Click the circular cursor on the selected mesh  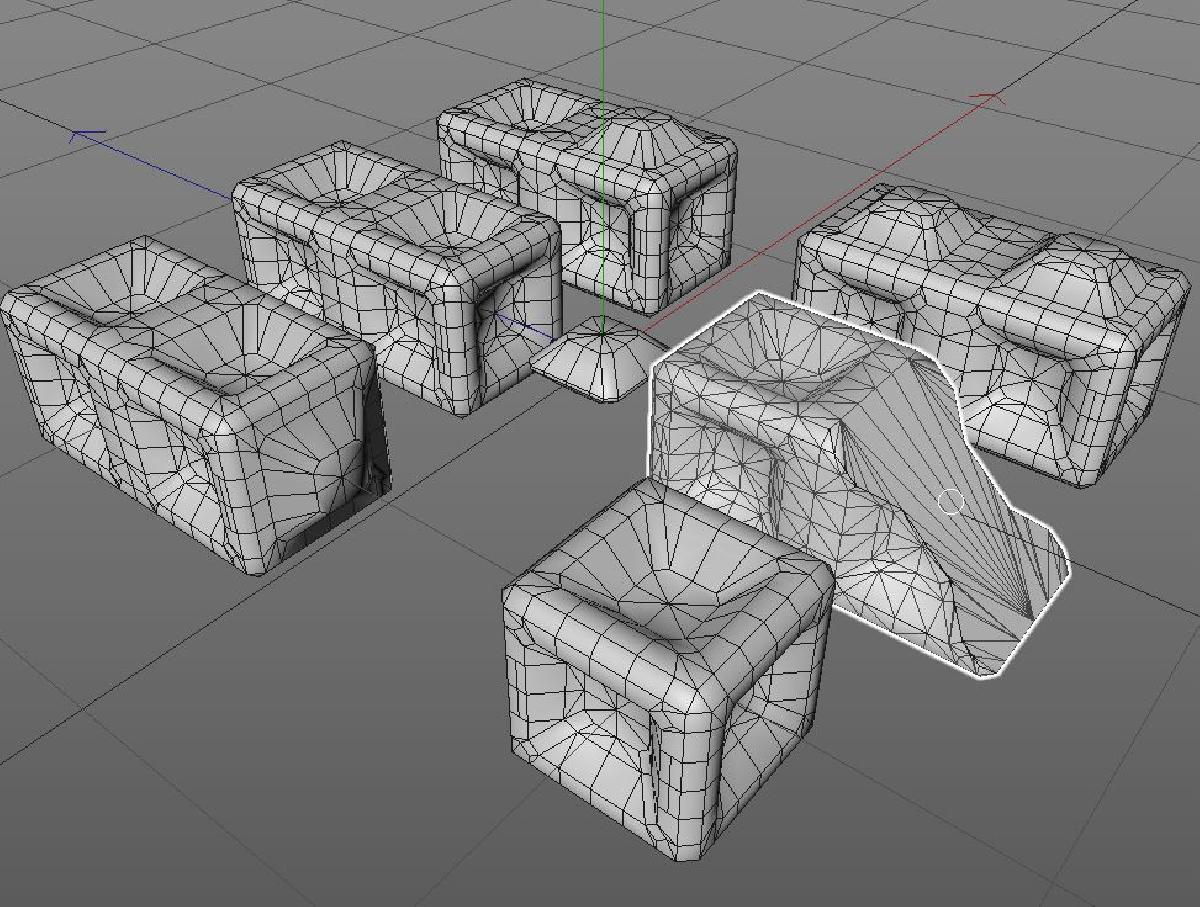click(x=951, y=502)
